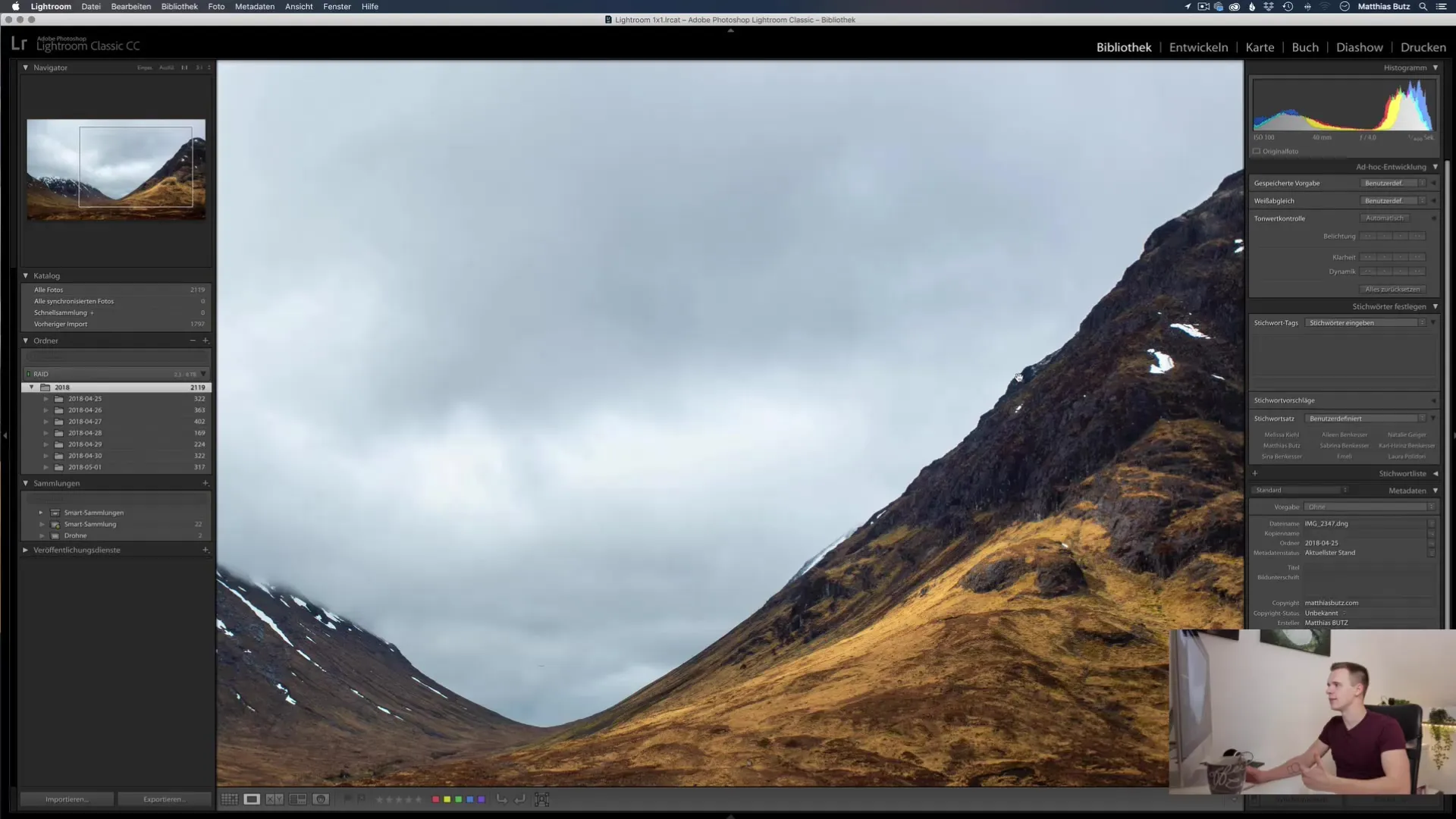Viewport: 1456px width, 819px height.
Task: Apply blue color label
Action: pos(469,799)
